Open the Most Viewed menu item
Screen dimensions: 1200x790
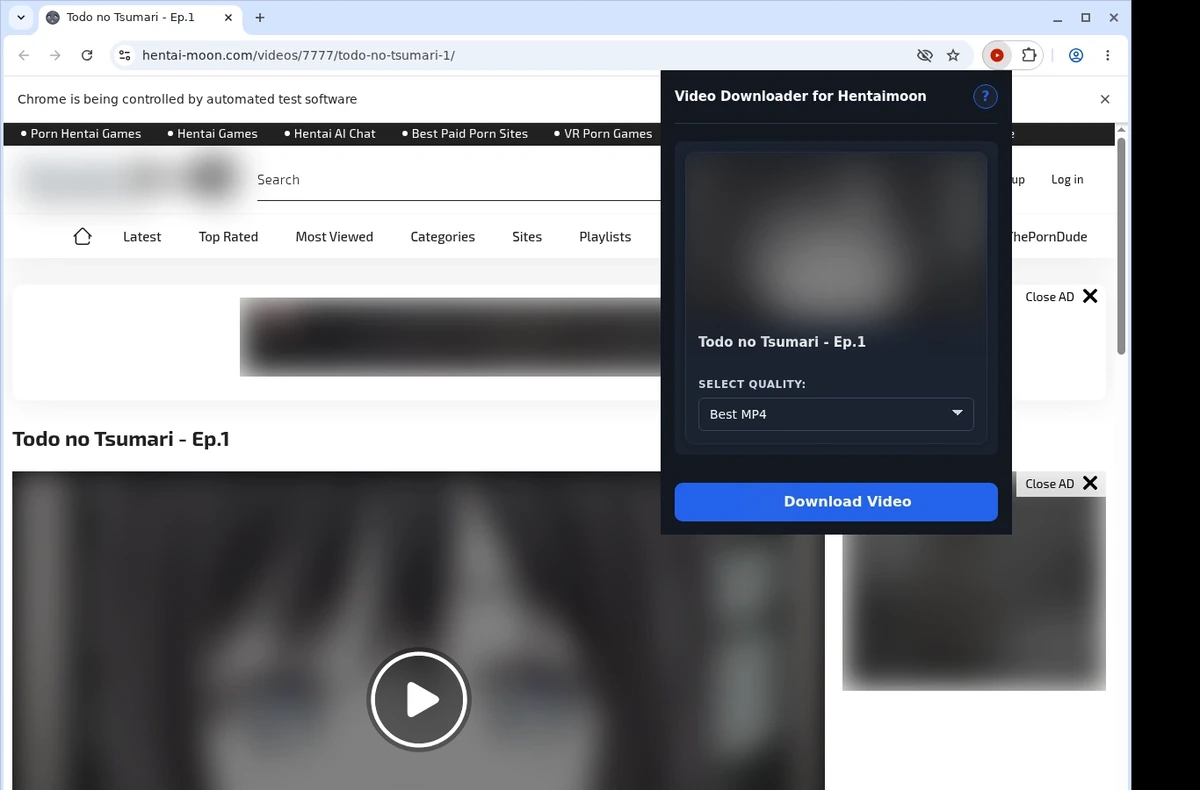coord(334,237)
